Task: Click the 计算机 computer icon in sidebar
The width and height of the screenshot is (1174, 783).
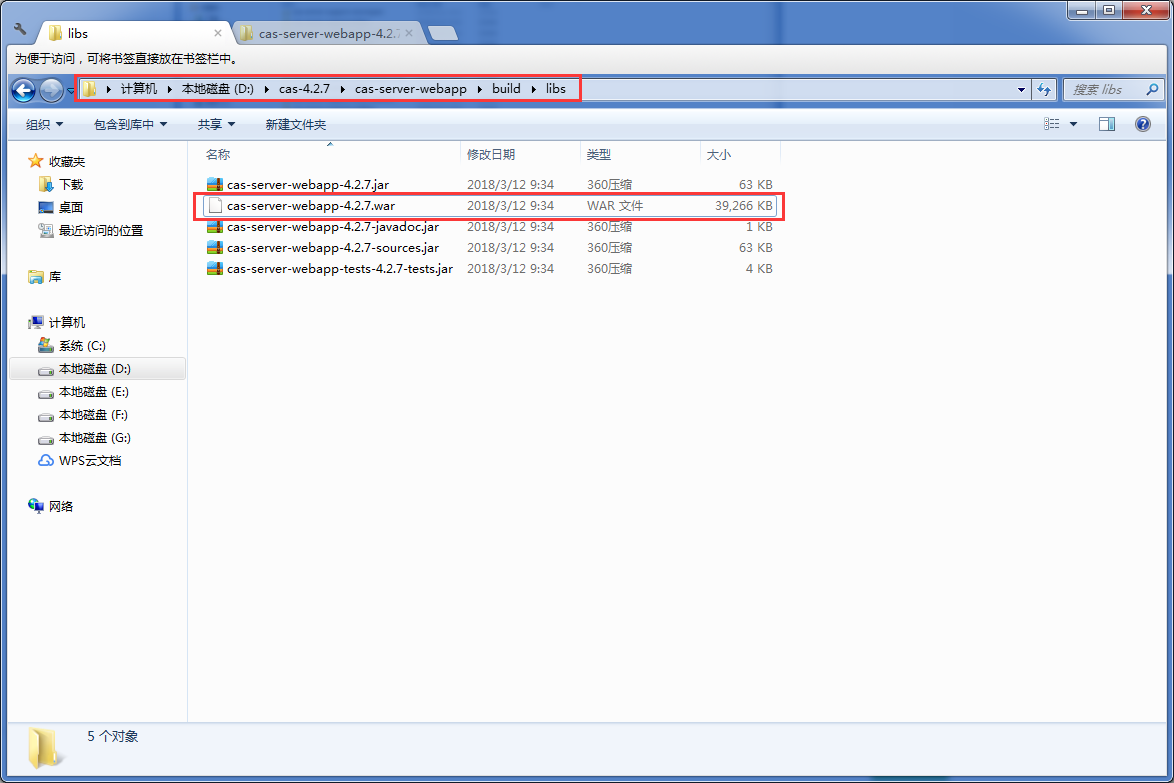Action: [x=35, y=323]
